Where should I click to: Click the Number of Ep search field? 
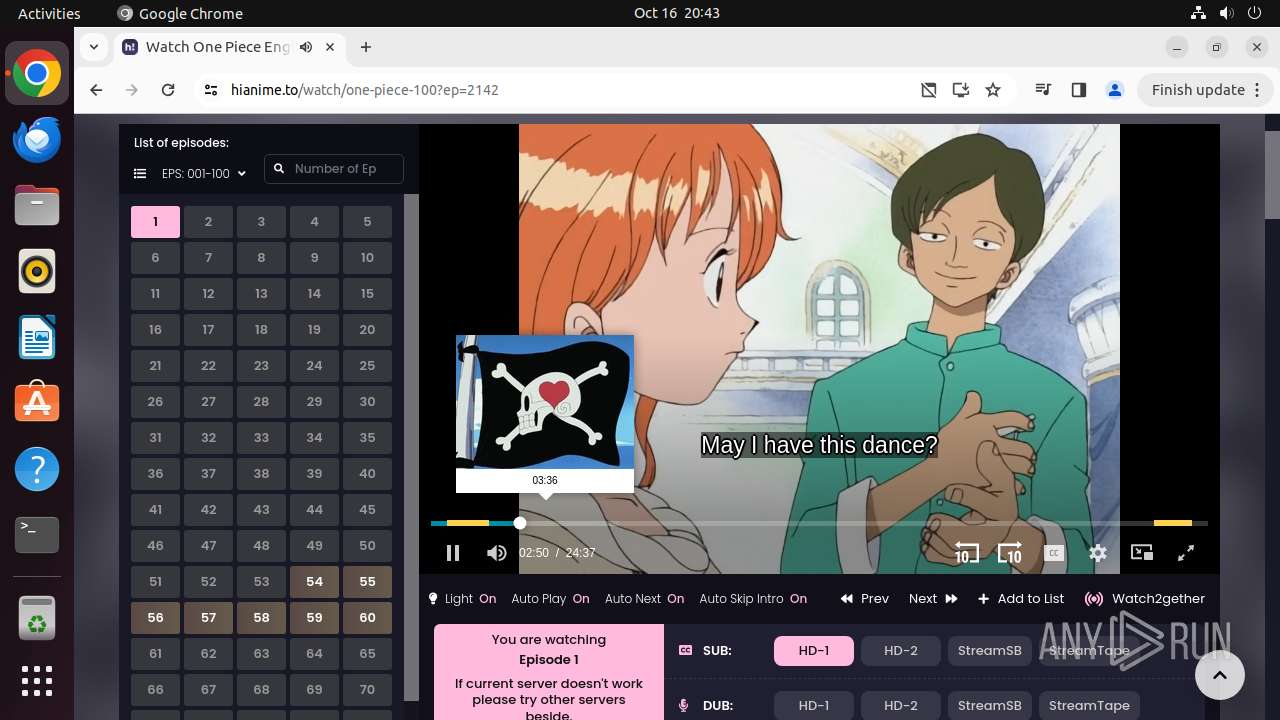(x=334, y=169)
